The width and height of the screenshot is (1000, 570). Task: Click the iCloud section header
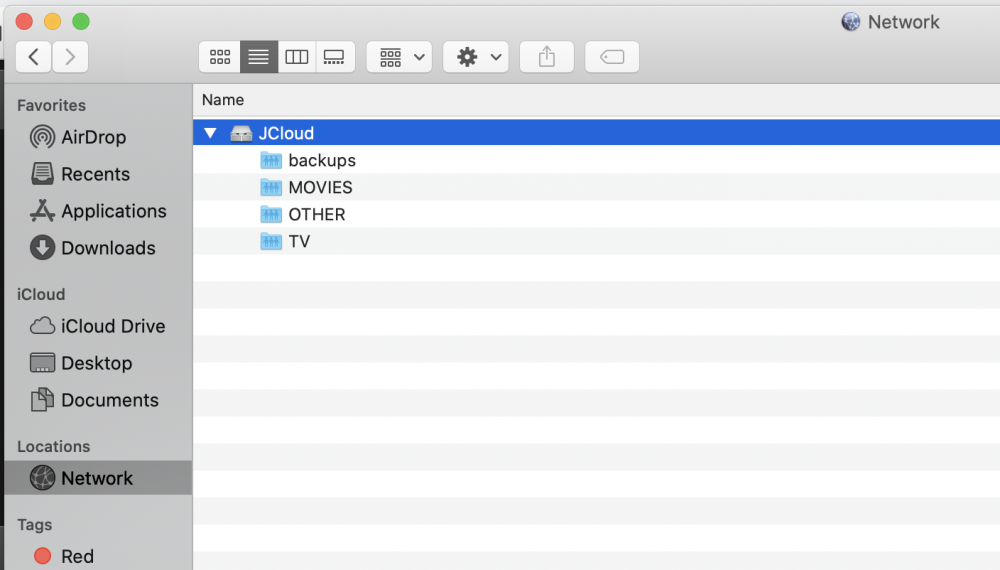(x=41, y=295)
